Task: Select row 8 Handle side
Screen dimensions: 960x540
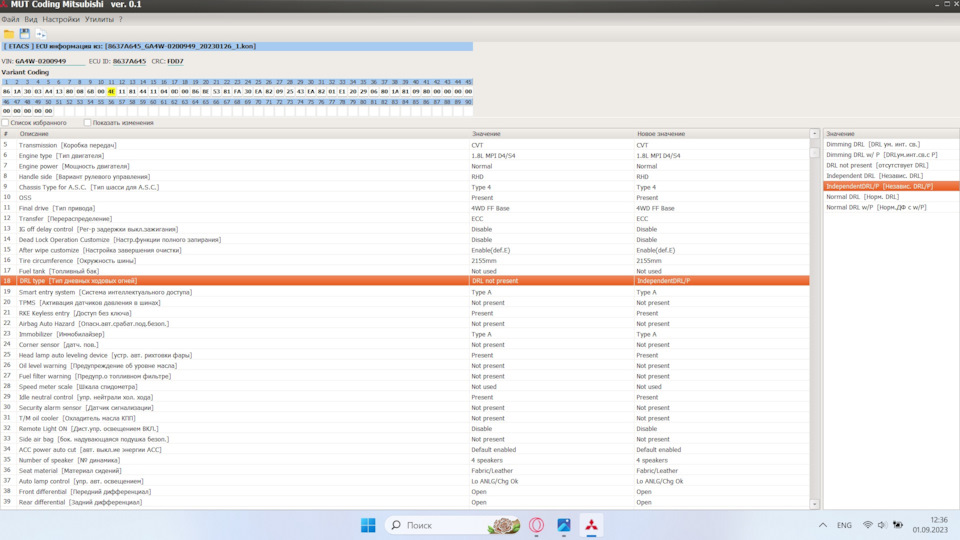Action: (405, 176)
